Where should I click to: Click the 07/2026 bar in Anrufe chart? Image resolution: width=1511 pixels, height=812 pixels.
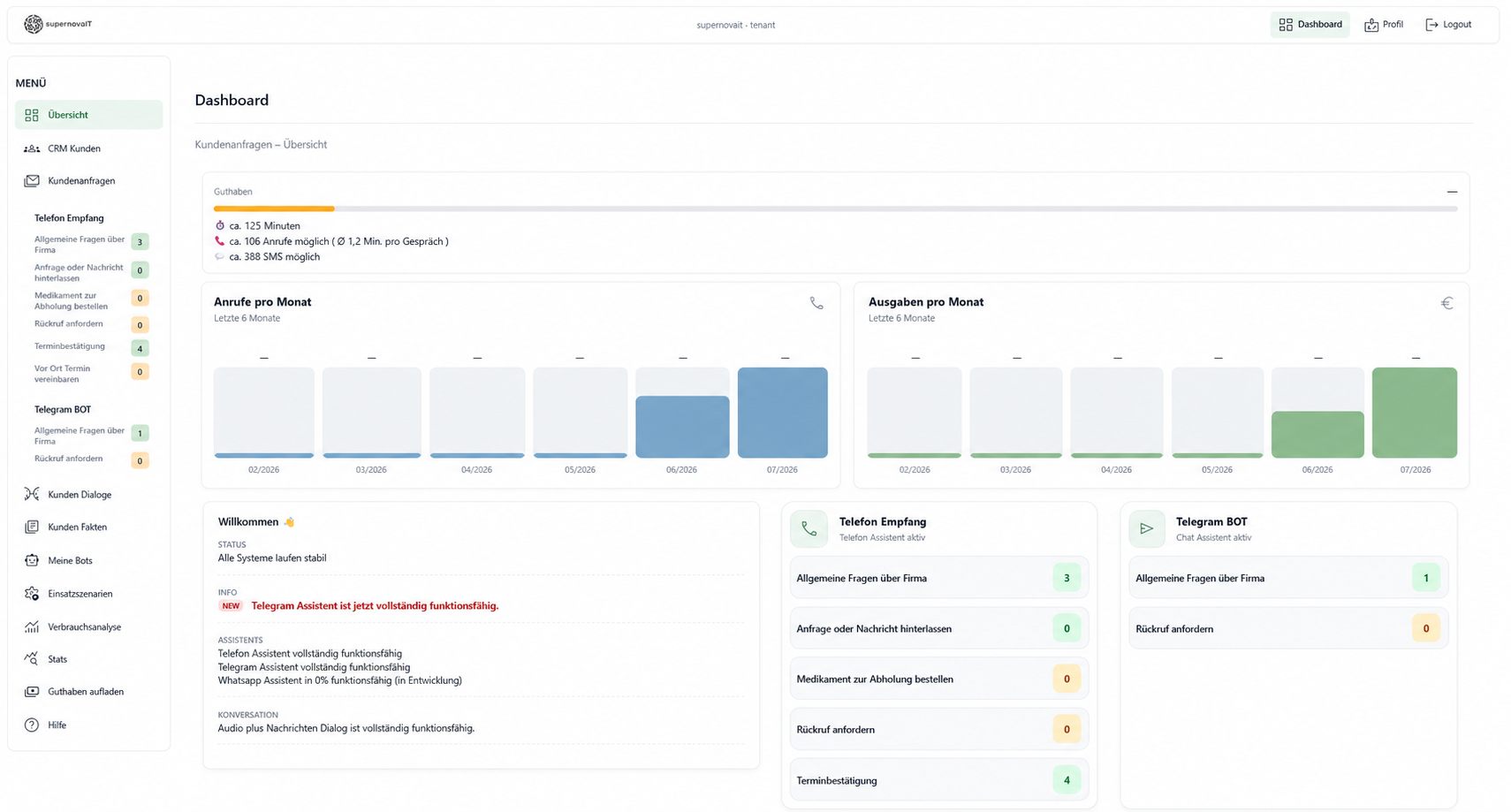coord(783,413)
